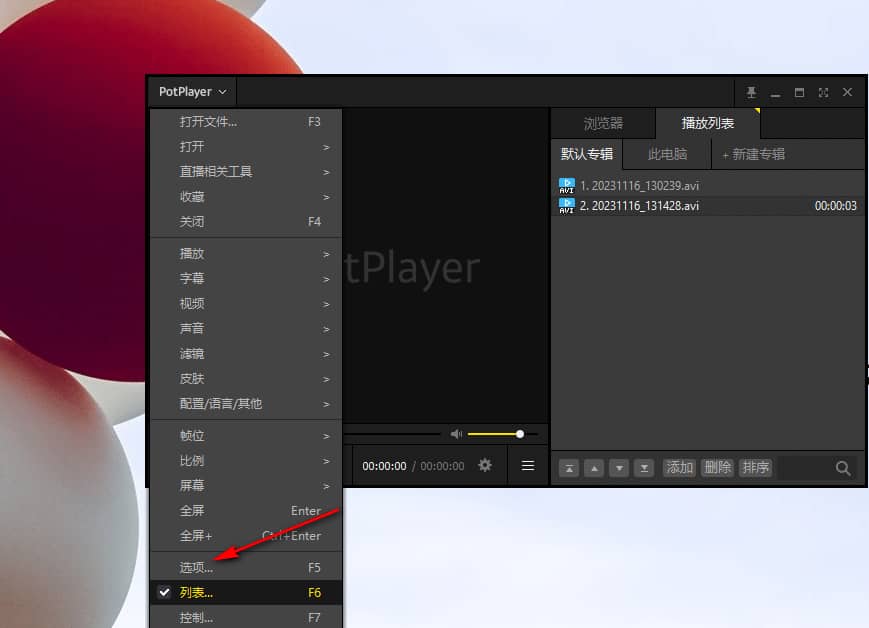Click the current time 00:00:00 display
The height and width of the screenshot is (628, 869).
[384, 466]
